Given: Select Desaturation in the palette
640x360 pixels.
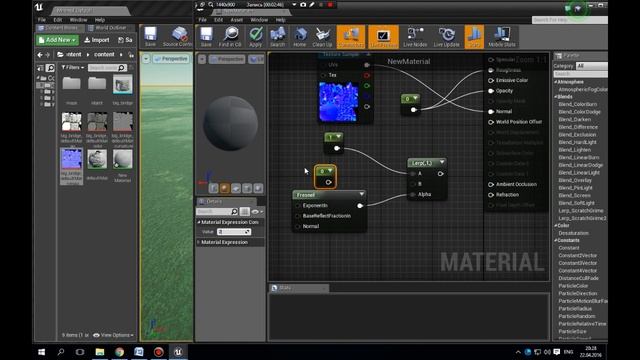Looking at the screenshot, I should (x=573, y=233).
